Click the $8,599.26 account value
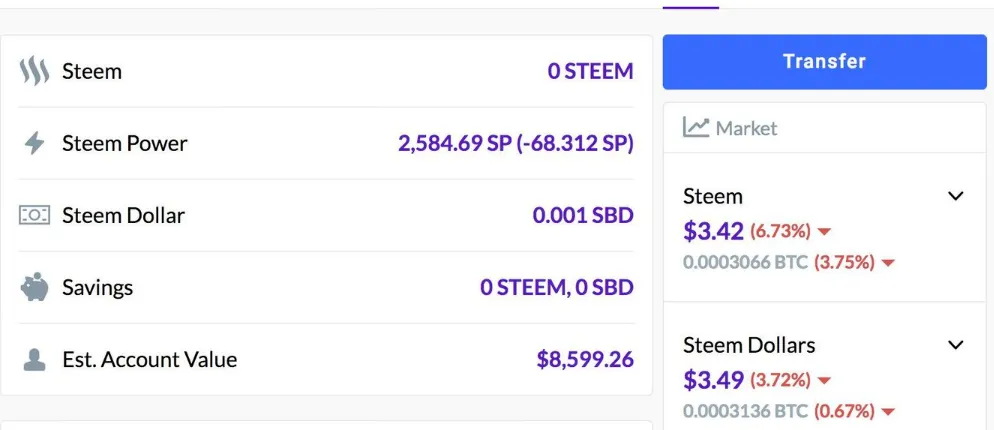The width and height of the screenshot is (994, 430). [x=585, y=360]
